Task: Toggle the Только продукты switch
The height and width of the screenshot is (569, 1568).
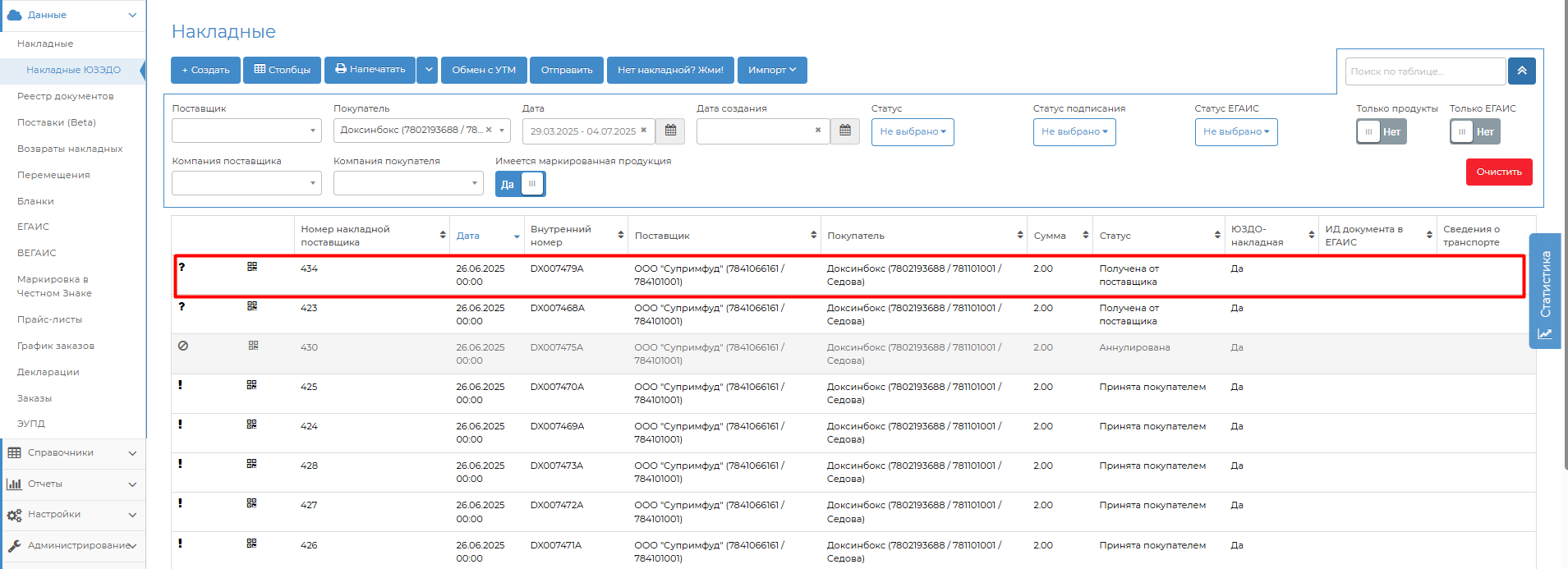Action: [1381, 132]
